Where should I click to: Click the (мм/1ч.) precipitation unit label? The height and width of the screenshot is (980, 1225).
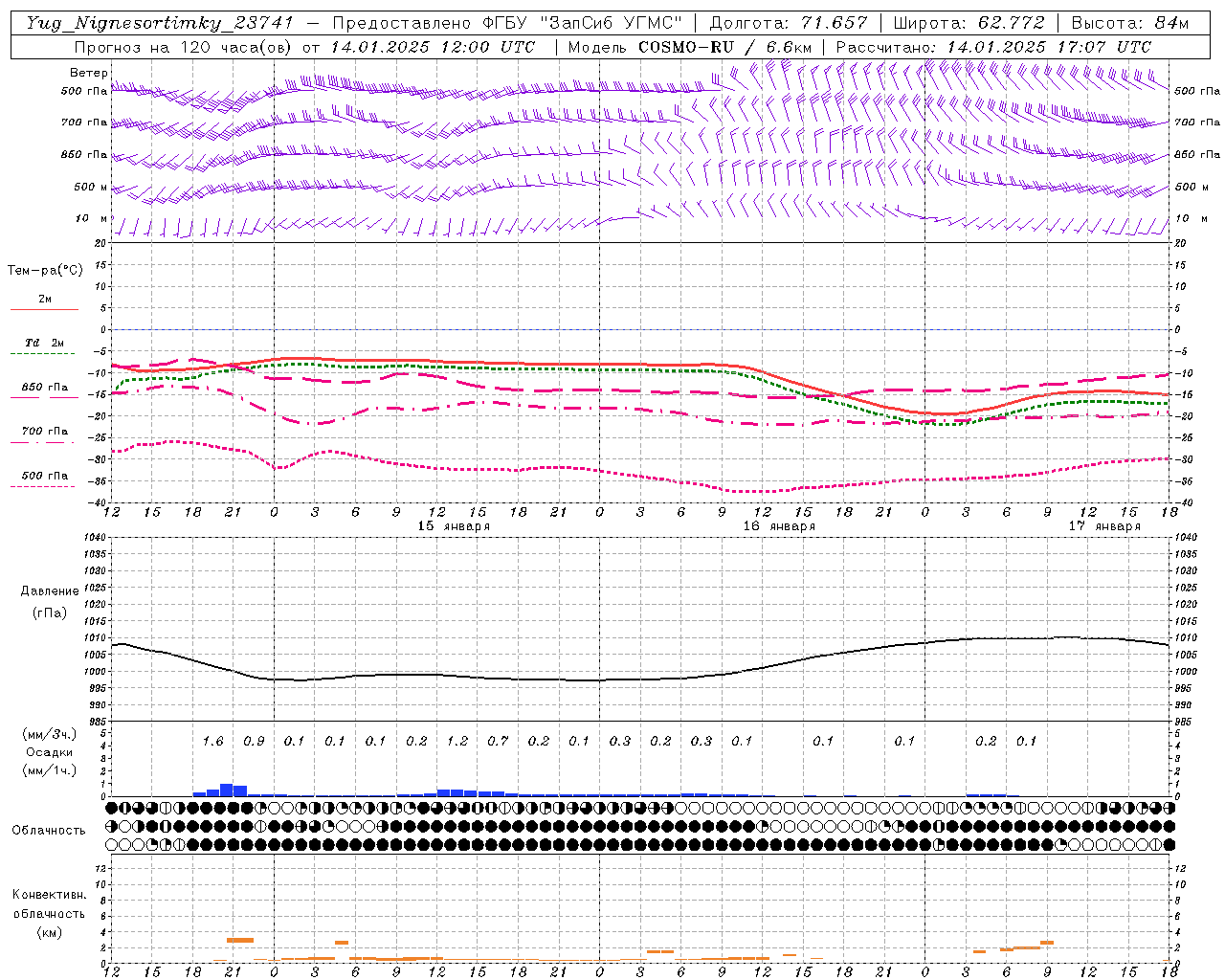(52, 770)
